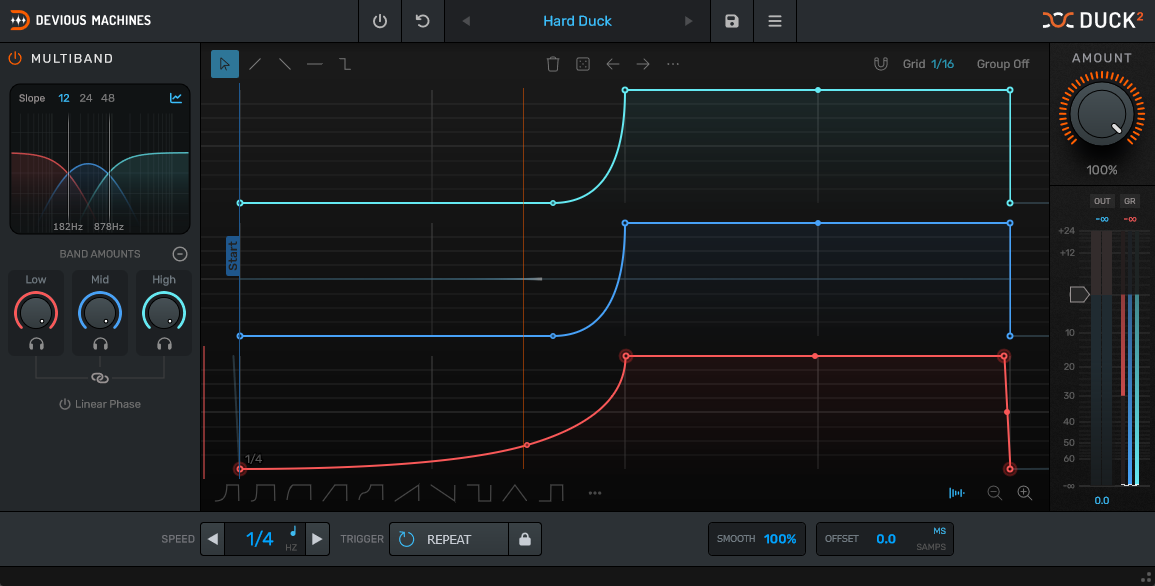Open the hamburger main menu
Screen dimensions: 1155x586
[x=775, y=21]
